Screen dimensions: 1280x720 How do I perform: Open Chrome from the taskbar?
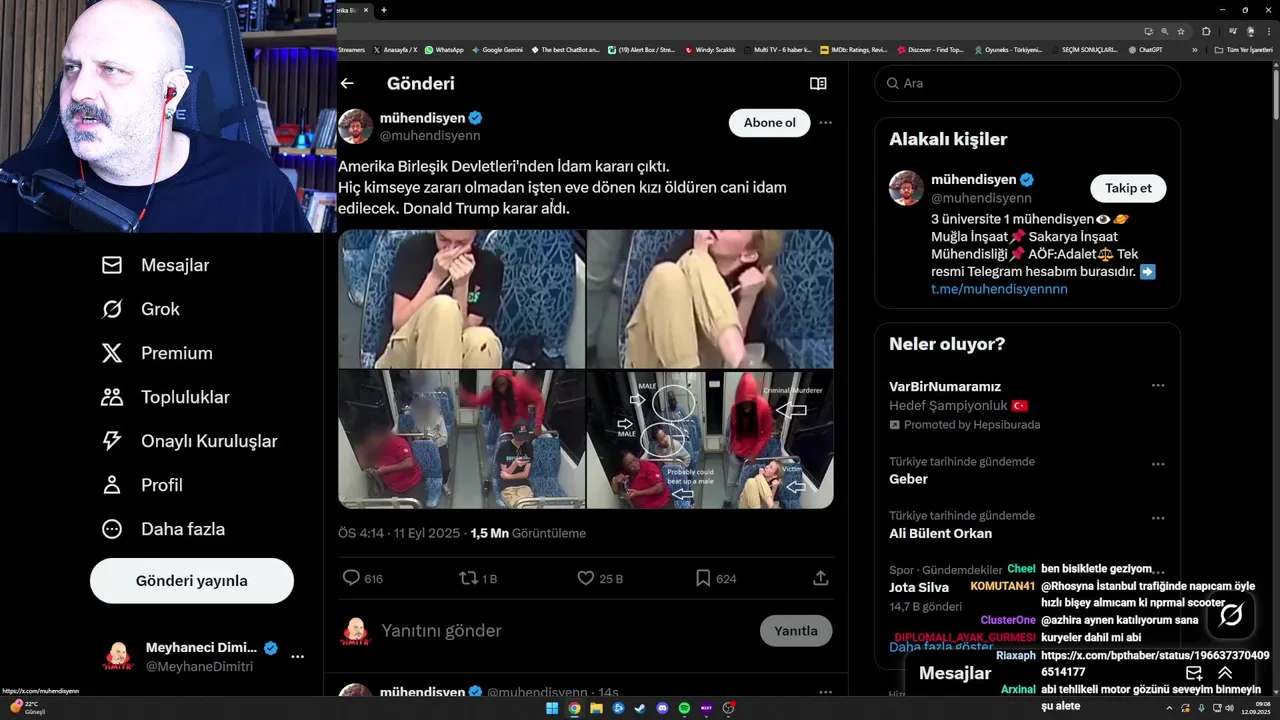click(x=574, y=708)
